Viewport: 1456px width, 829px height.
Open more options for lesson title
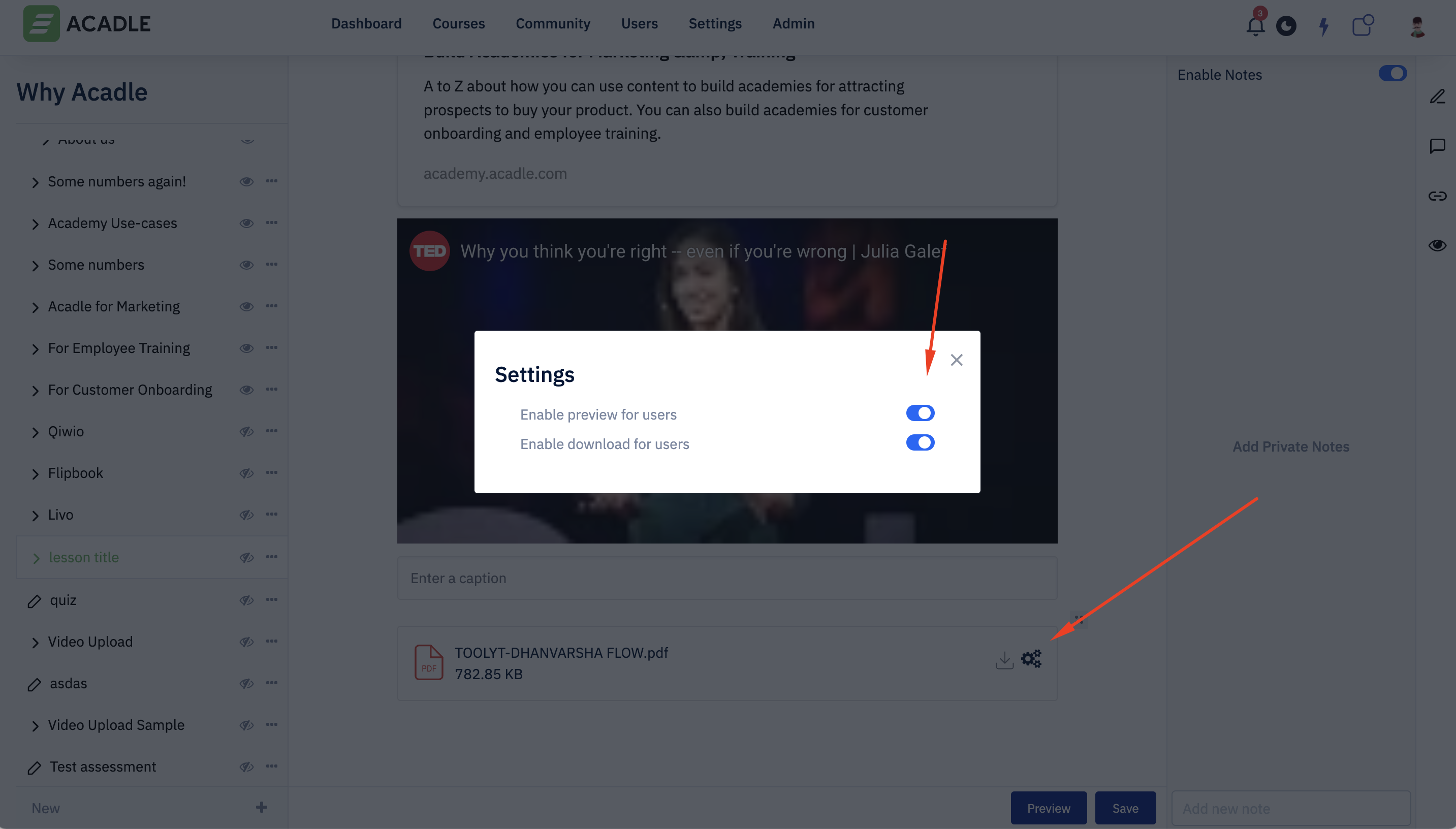pyautogui.click(x=272, y=557)
